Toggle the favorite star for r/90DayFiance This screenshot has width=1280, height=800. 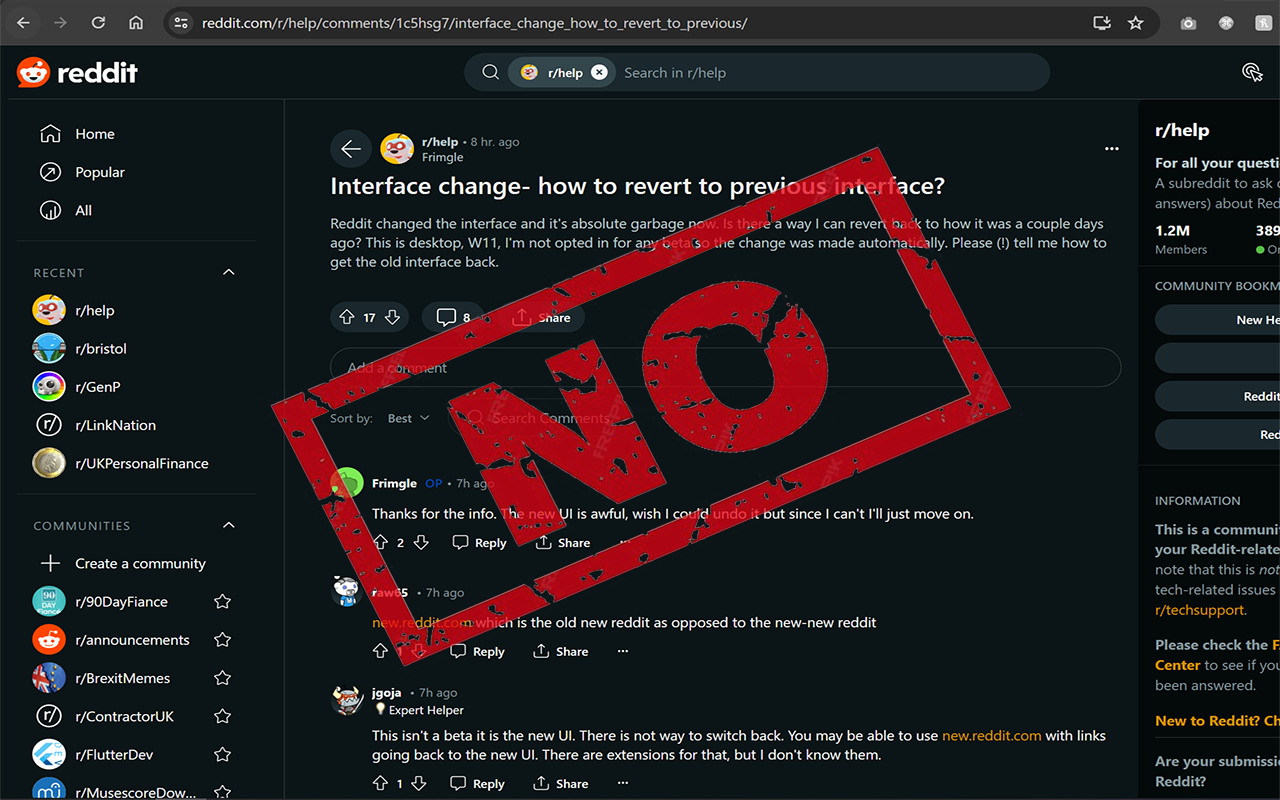222,601
